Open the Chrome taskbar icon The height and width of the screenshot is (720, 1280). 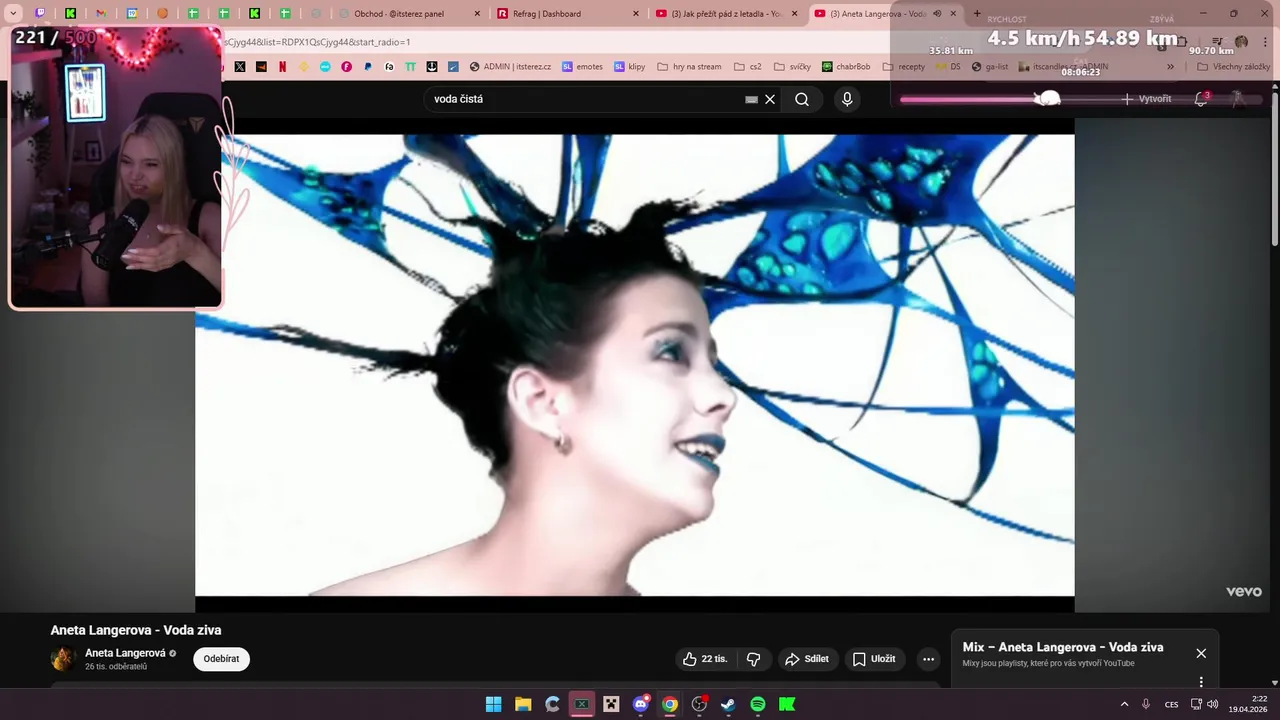click(670, 704)
